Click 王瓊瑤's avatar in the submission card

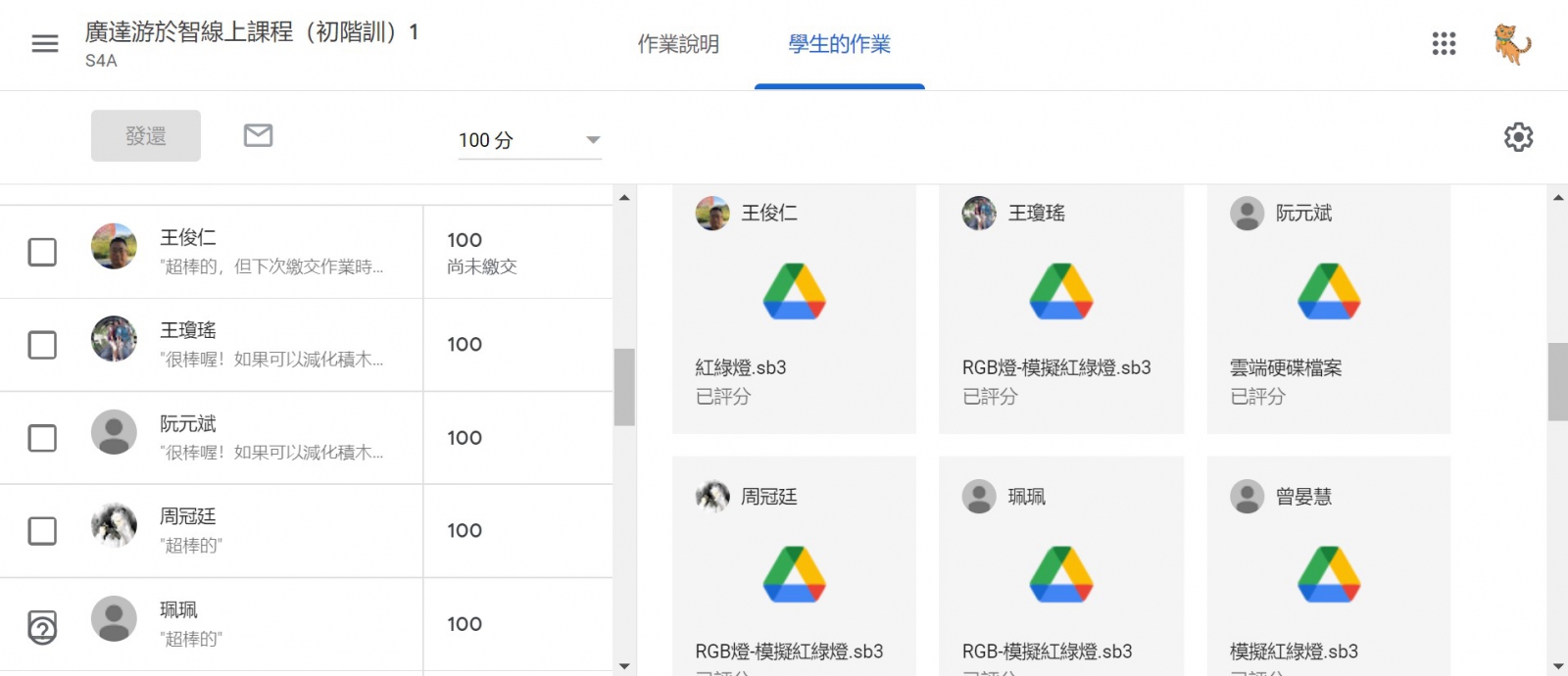(979, 213)
